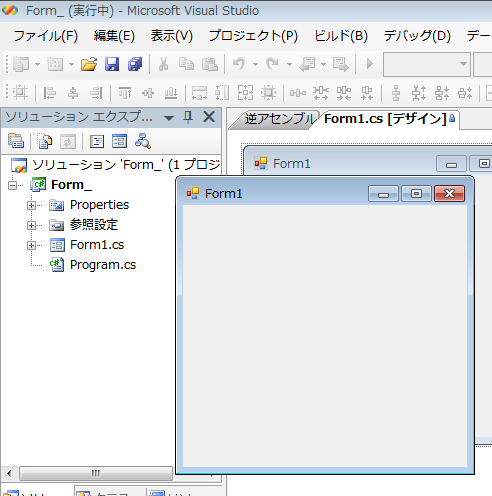Viewport: 492px width, 496px height.
Task: Open the プロジェクト(P) menu
Action: 253,36
